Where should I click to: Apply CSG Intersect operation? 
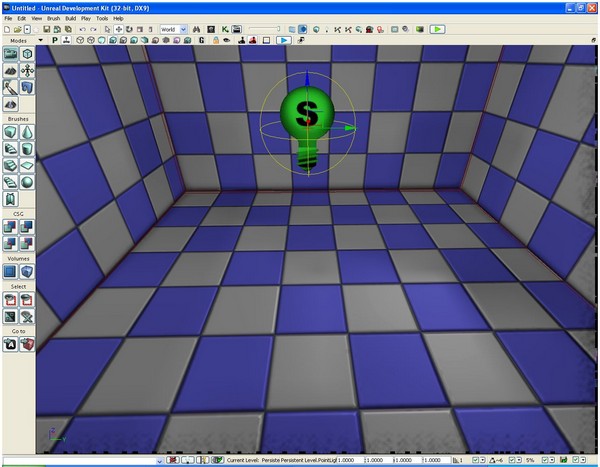10,243
